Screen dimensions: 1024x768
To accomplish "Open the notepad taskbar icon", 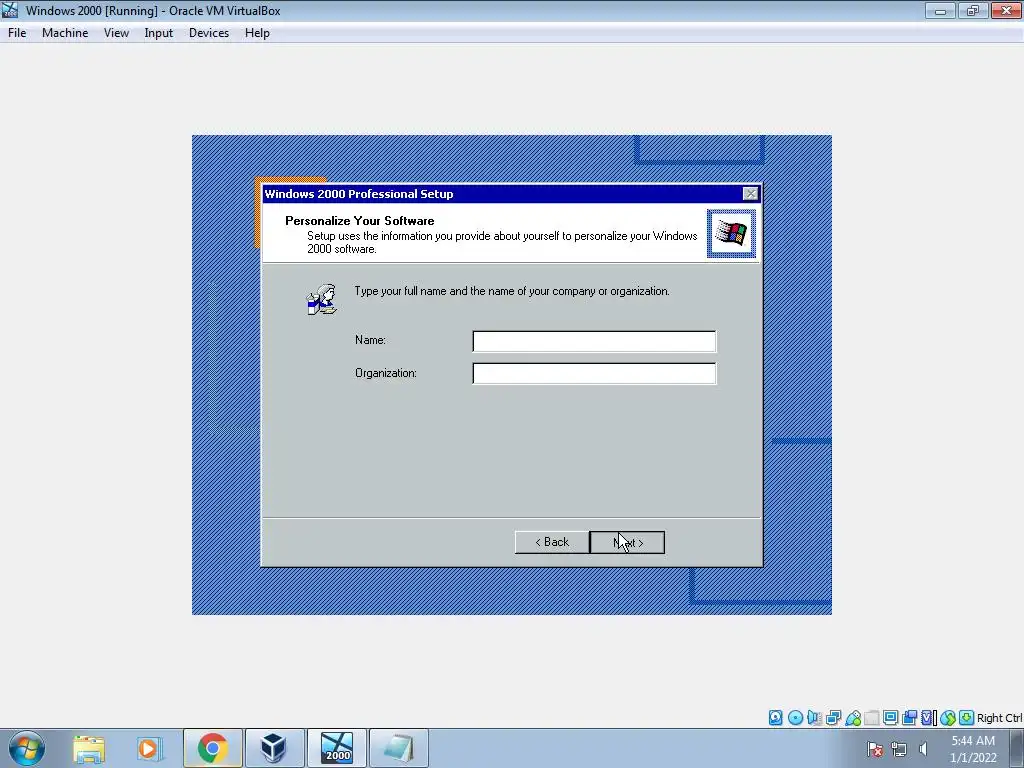I will coord(399,748).
